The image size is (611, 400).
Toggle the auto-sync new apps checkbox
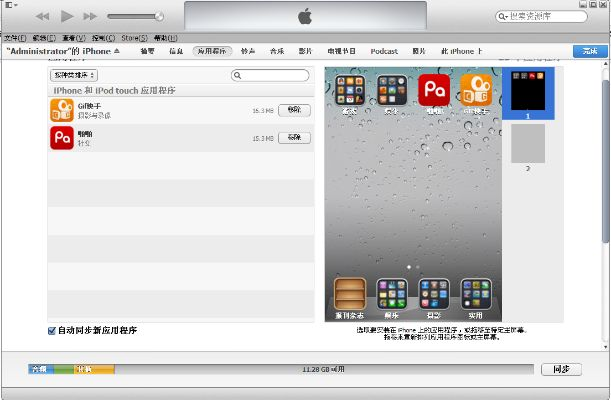pos(52,330)
